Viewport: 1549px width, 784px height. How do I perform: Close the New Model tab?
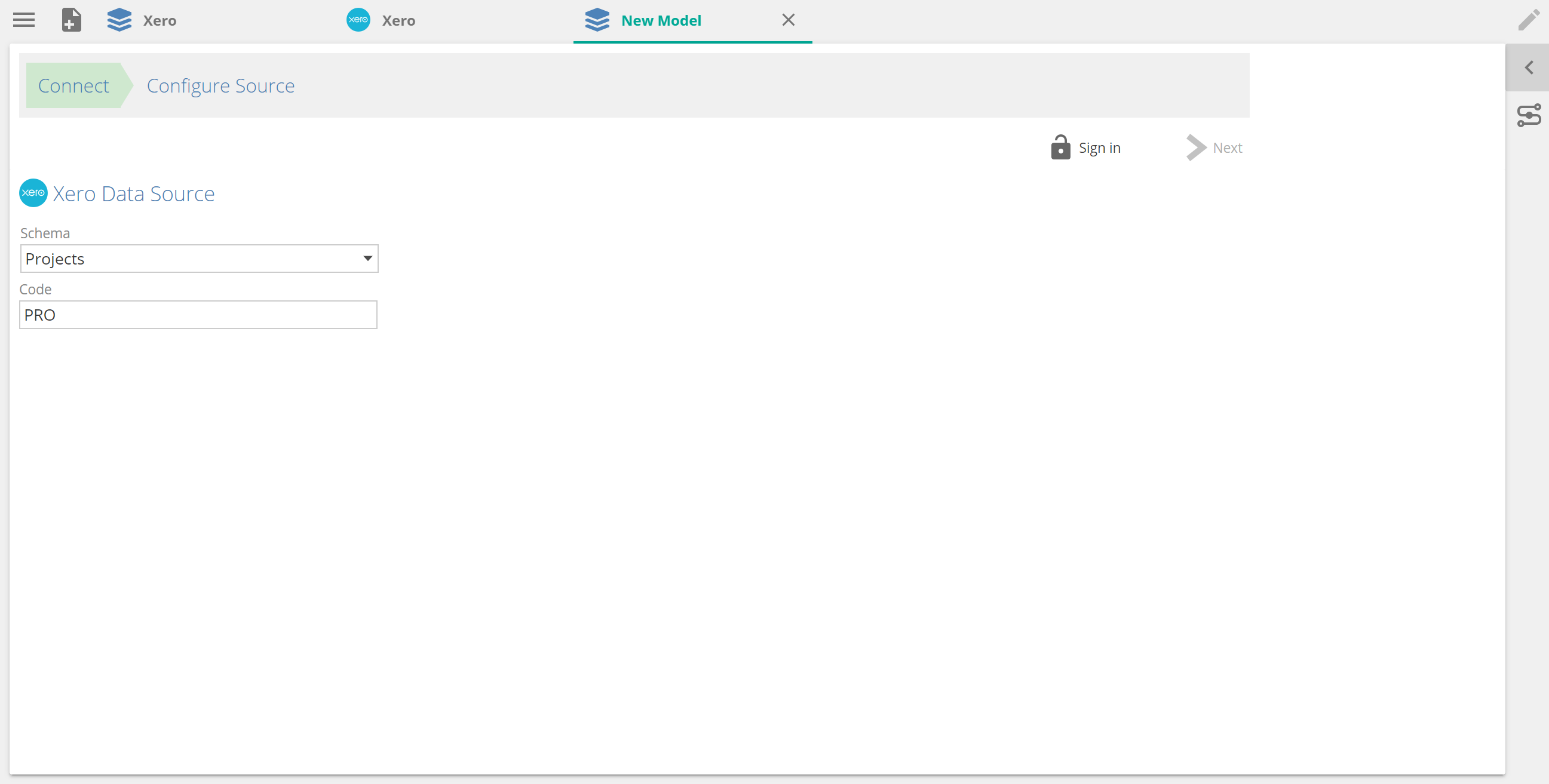pos(789,20)
